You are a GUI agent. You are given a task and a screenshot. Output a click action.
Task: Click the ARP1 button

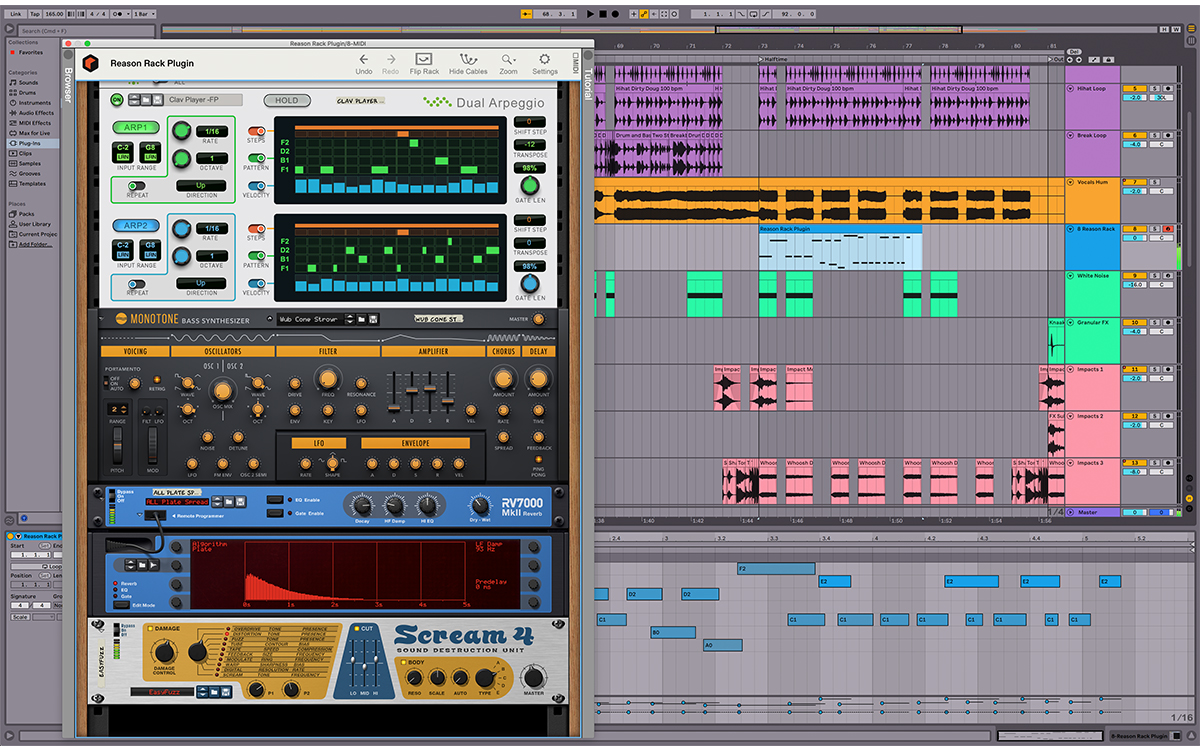pos(136,128)
